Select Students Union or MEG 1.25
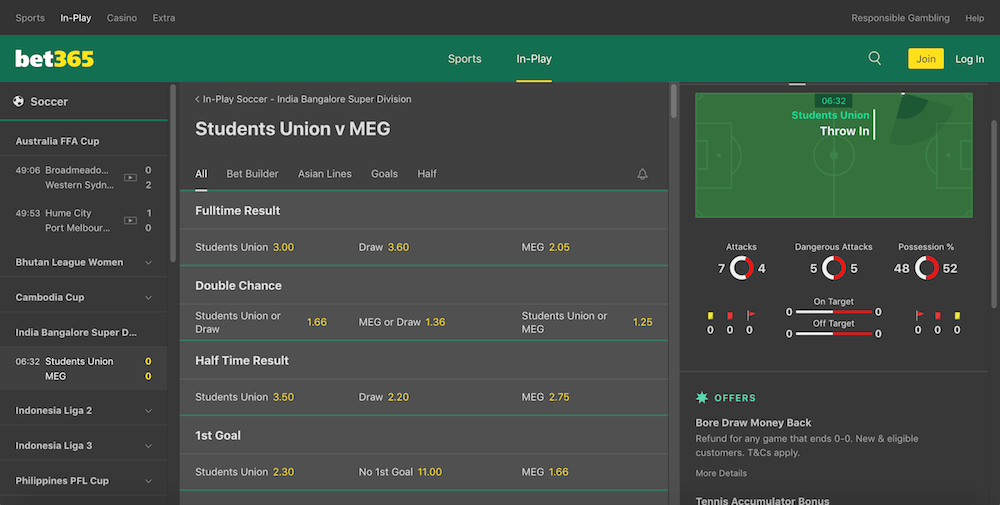Image resolution: width=1000 pixels, height=505 pixels. click(x=587, y=322)
